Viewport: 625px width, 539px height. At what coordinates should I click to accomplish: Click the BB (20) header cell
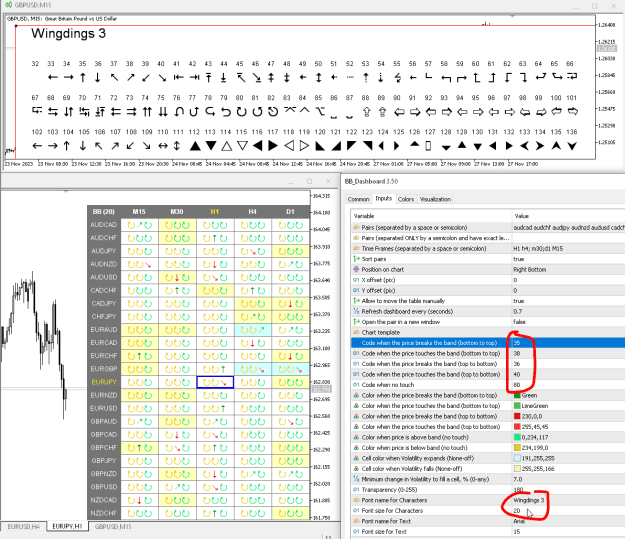coord(103,212)
